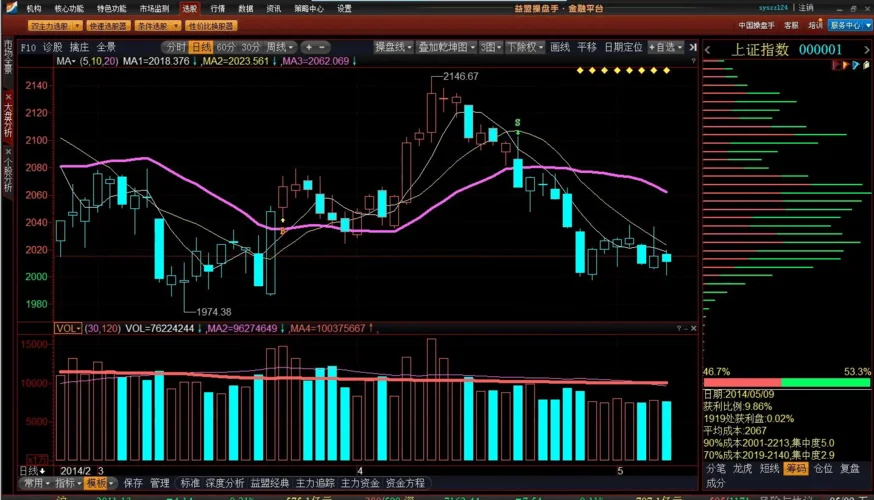Click the B buy signal marker
Screen dimensions: 874x500
pos(283,231)
